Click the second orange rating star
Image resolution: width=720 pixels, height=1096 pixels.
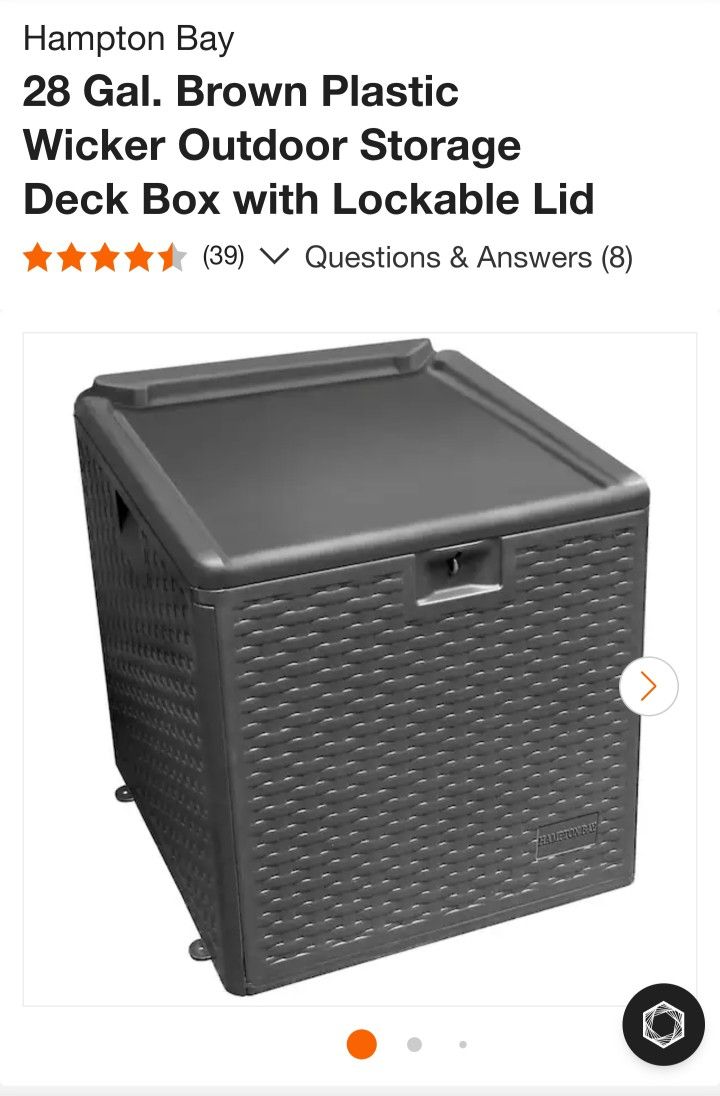(71, 257)
